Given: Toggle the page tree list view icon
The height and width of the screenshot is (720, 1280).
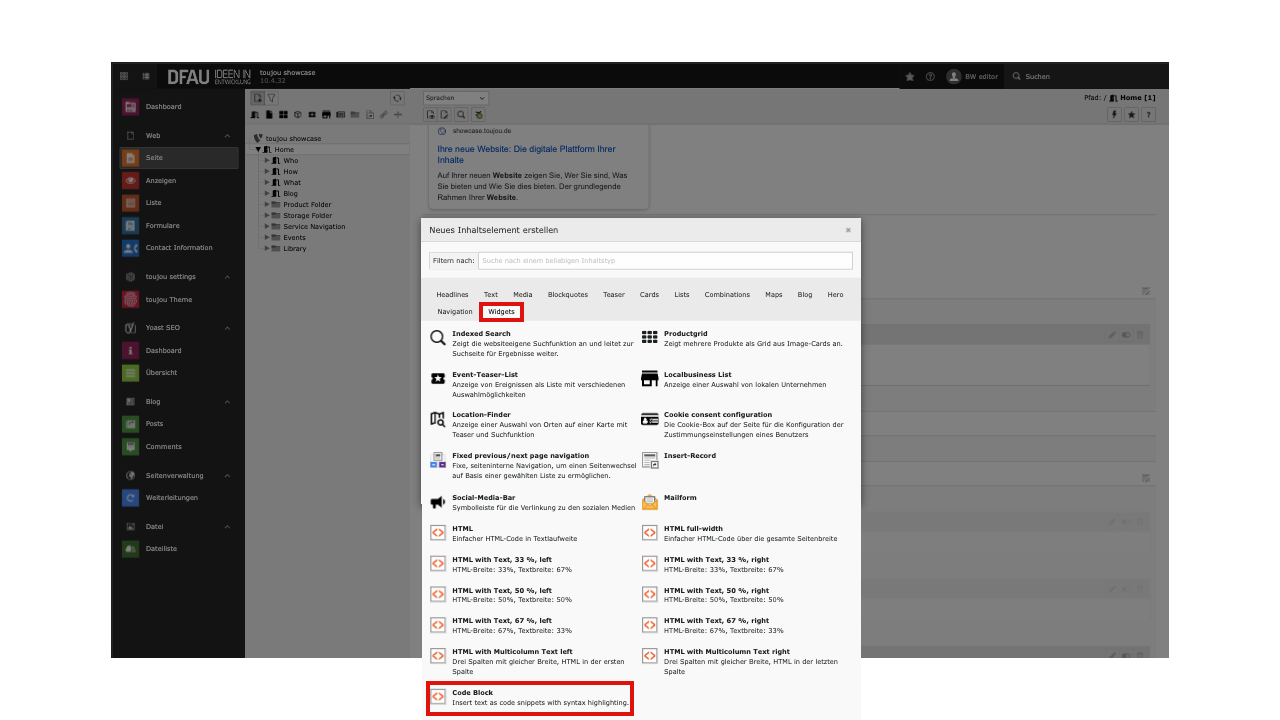Looking at the screenshot, I should pyautogui.click(x=146, y=76).
